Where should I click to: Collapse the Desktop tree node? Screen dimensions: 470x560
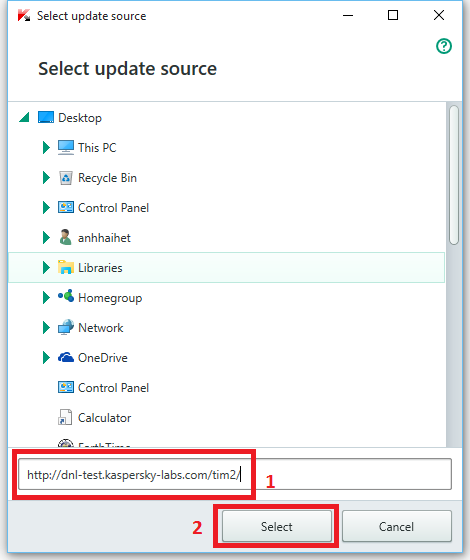pos(24,117)
